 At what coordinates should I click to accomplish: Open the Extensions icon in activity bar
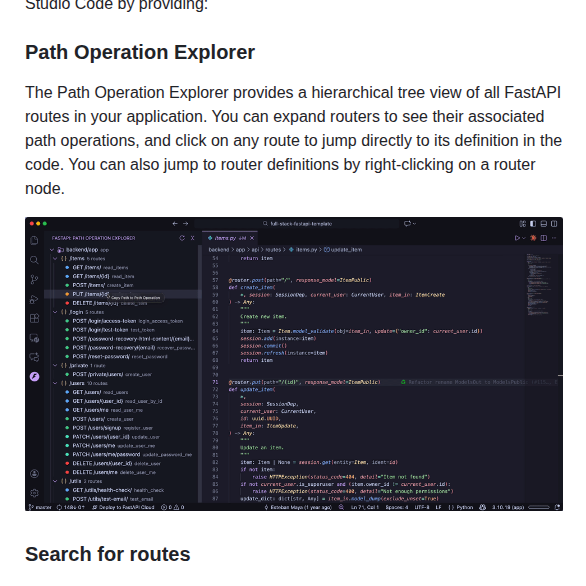[34, 318]
